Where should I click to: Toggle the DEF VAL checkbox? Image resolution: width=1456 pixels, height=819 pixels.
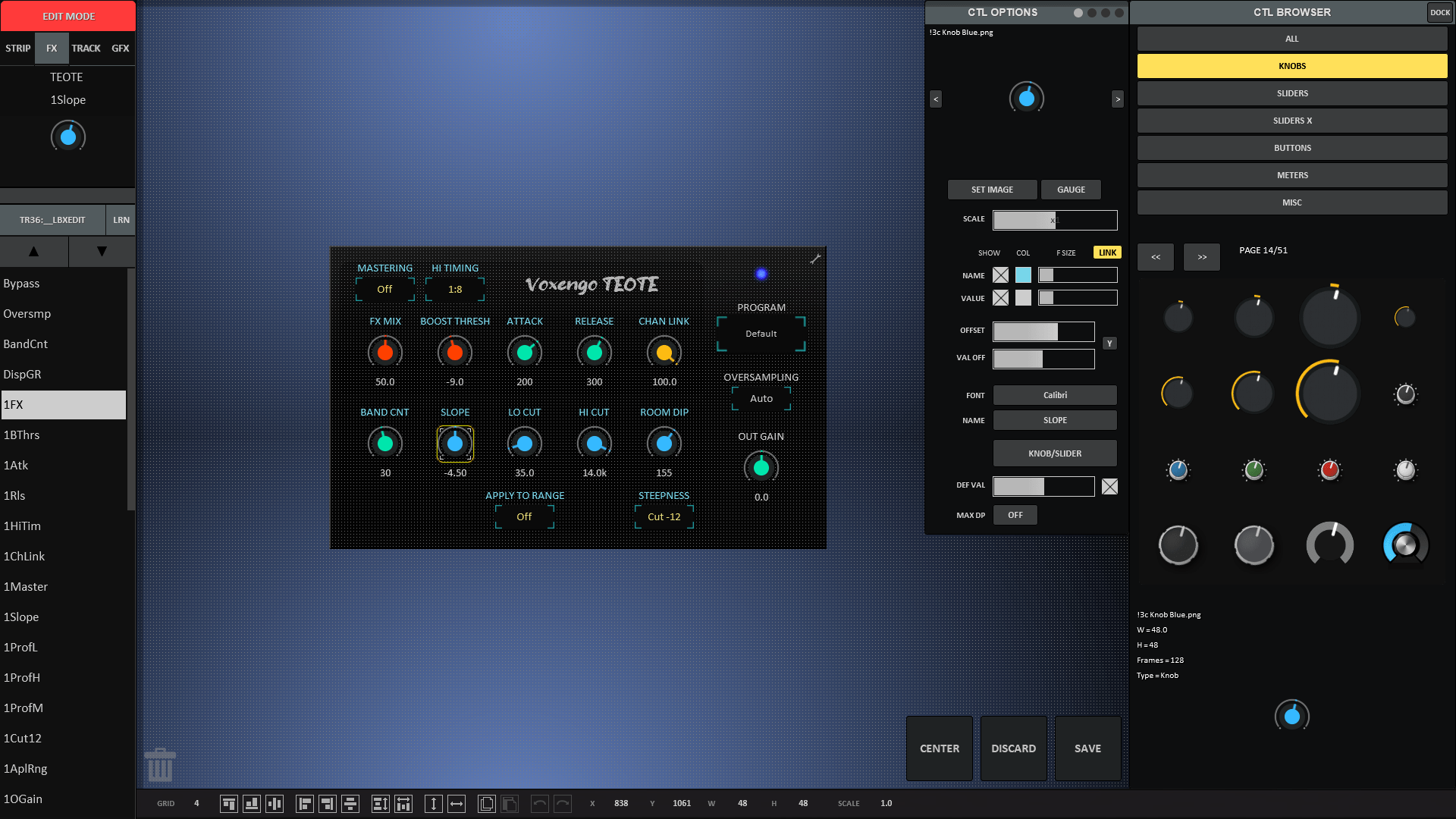coord(1109,487)
